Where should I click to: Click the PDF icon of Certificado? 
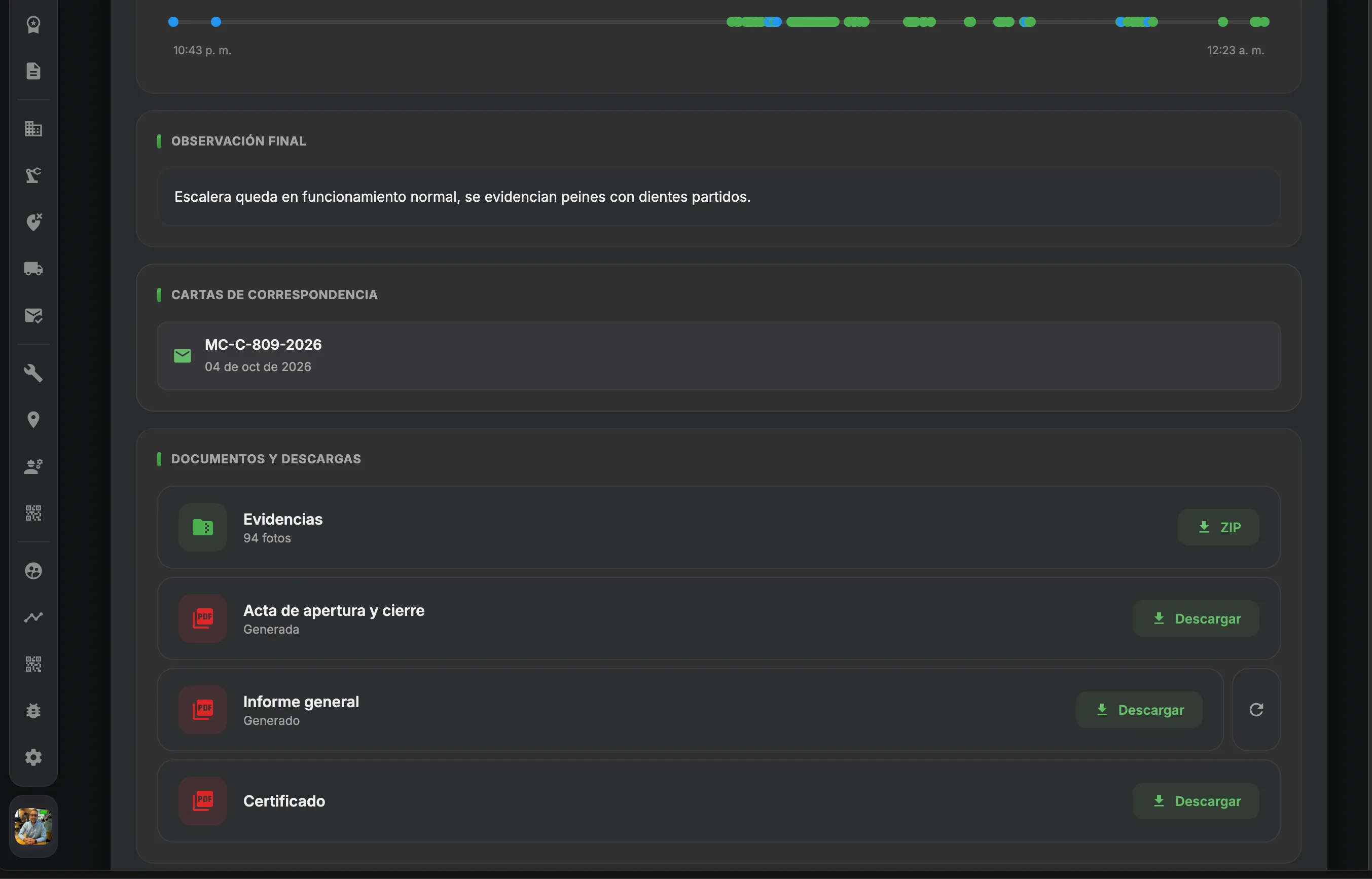pos(203,801)
